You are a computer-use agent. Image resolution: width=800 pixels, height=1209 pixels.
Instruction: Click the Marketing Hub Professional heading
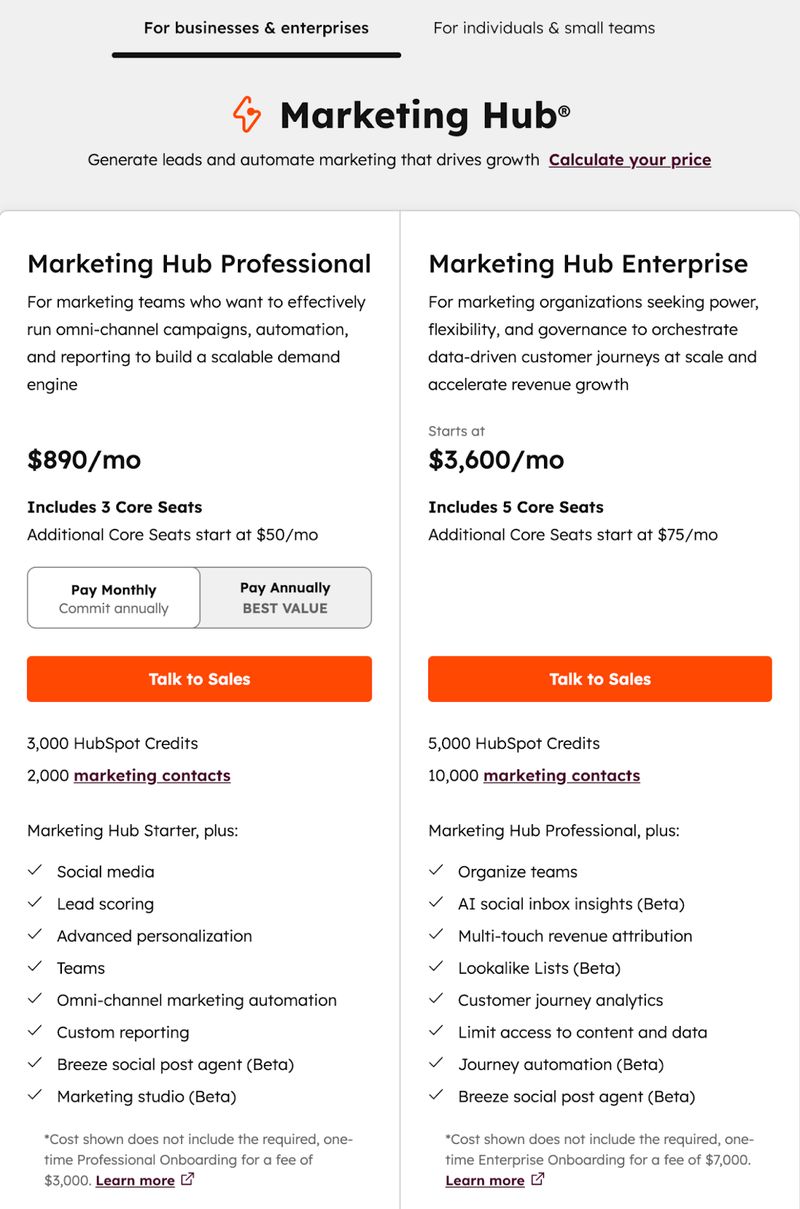coord(199,263)
